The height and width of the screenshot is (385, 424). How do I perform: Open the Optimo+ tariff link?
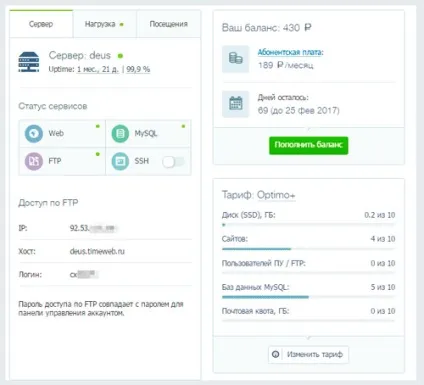[276, 195]
